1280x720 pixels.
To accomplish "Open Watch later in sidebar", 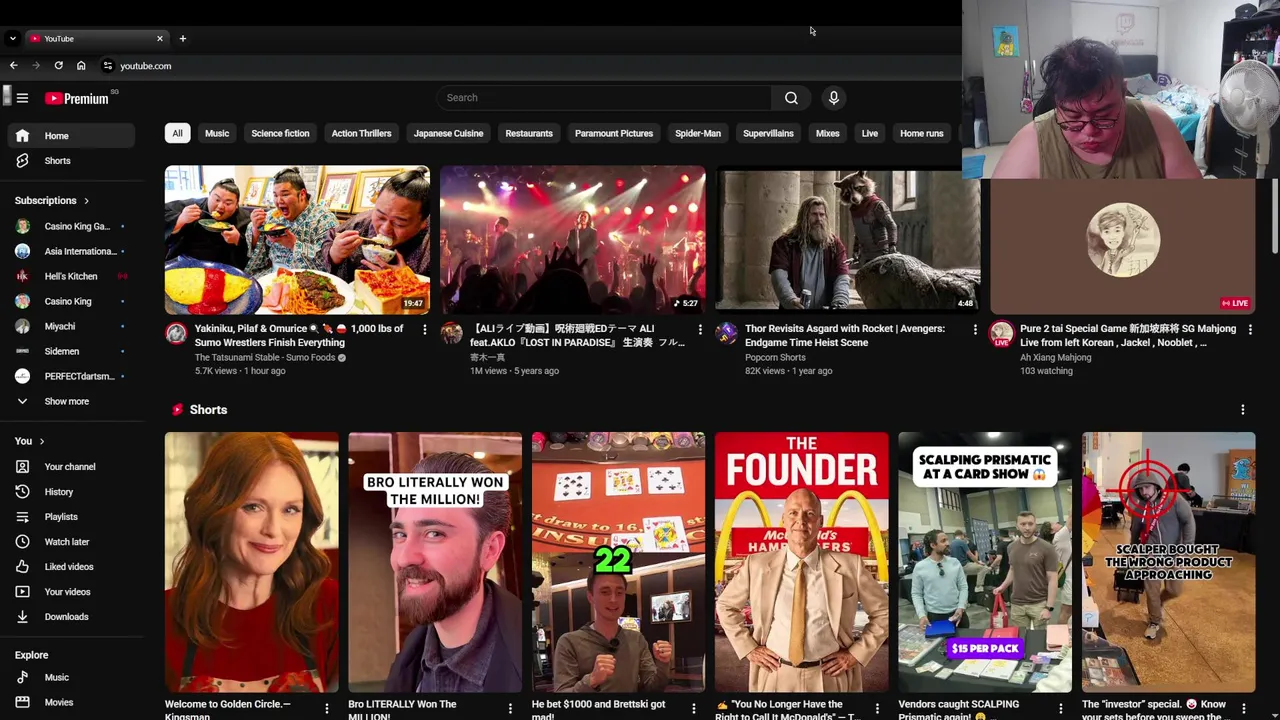I will (x=70, y=542).
